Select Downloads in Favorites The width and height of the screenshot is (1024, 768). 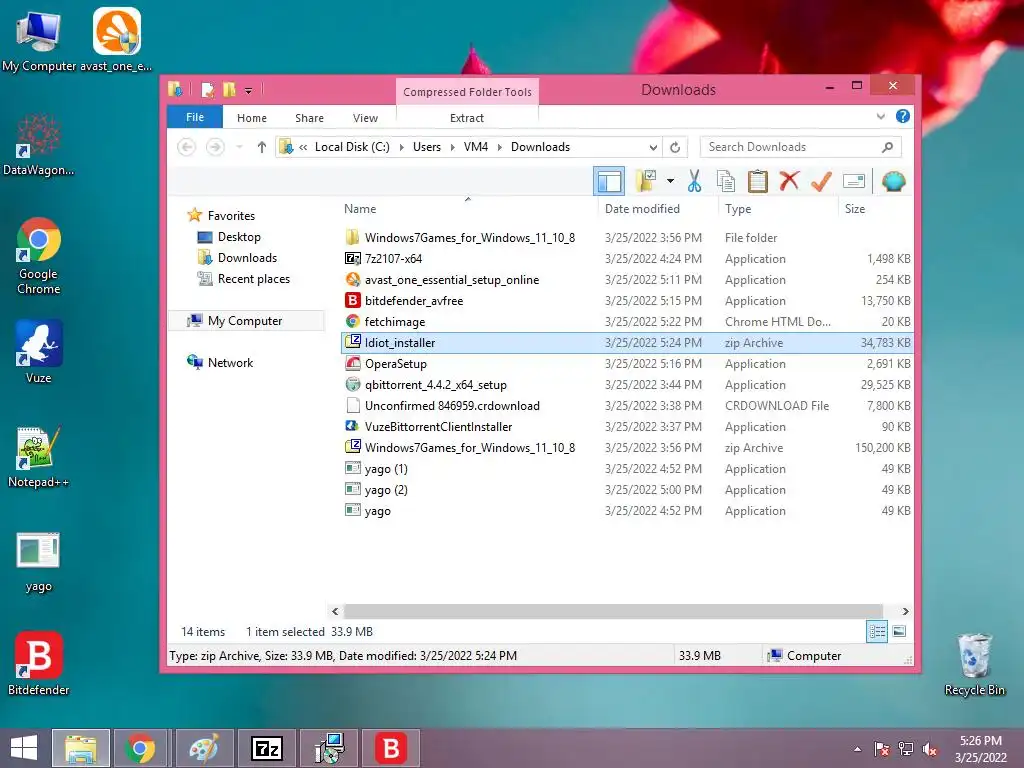tap(247, 258)
